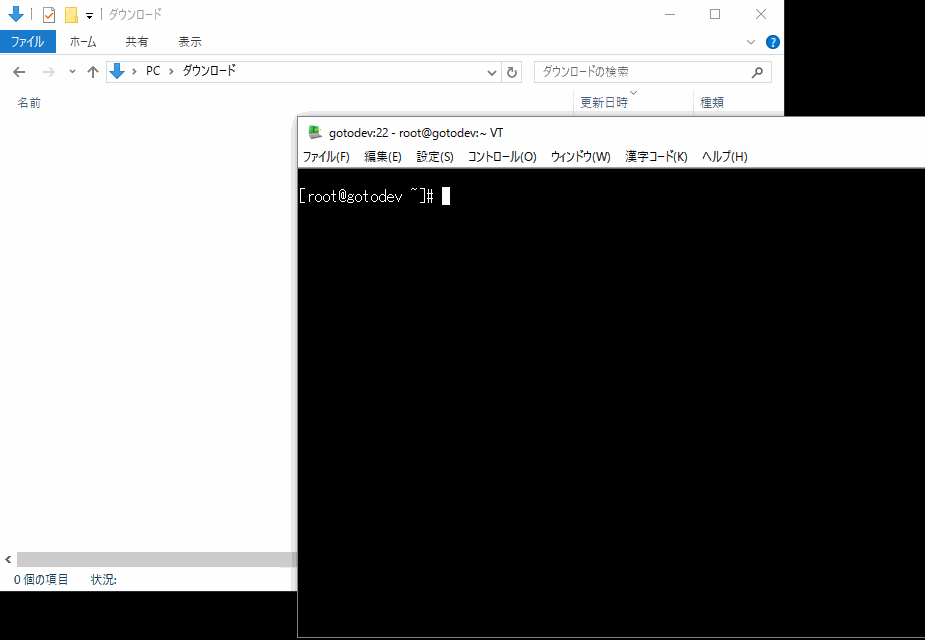Viewport: 925px width, 640px height.
Task: Maximize the Explorer window
Action: click(715, 14)
